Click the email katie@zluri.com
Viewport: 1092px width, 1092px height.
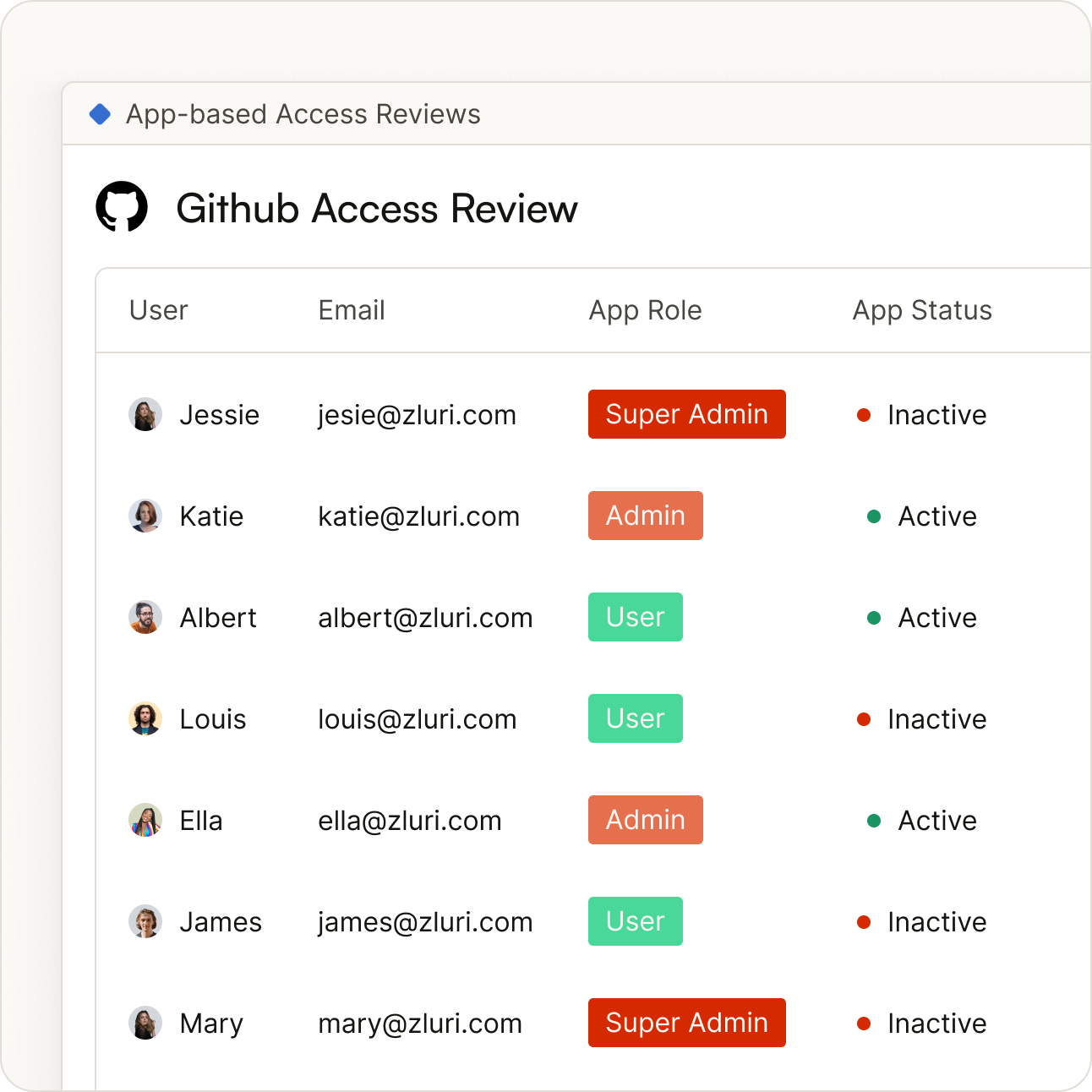pyautogui.click(x=419, y=516)
